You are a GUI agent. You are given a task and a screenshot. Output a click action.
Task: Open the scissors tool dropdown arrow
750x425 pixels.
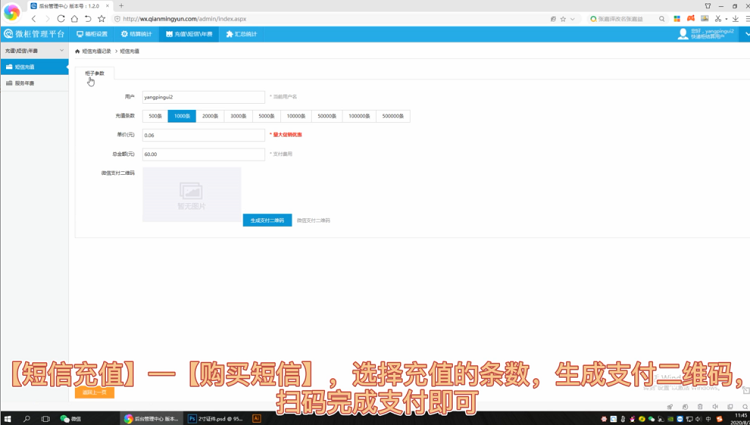(726, 19)
